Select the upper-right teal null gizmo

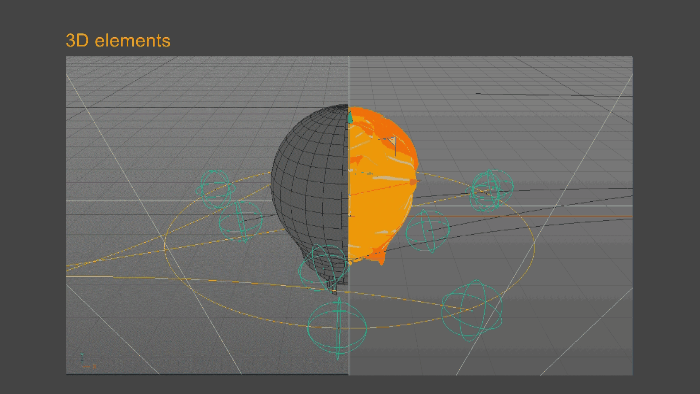tap(491, 191)
